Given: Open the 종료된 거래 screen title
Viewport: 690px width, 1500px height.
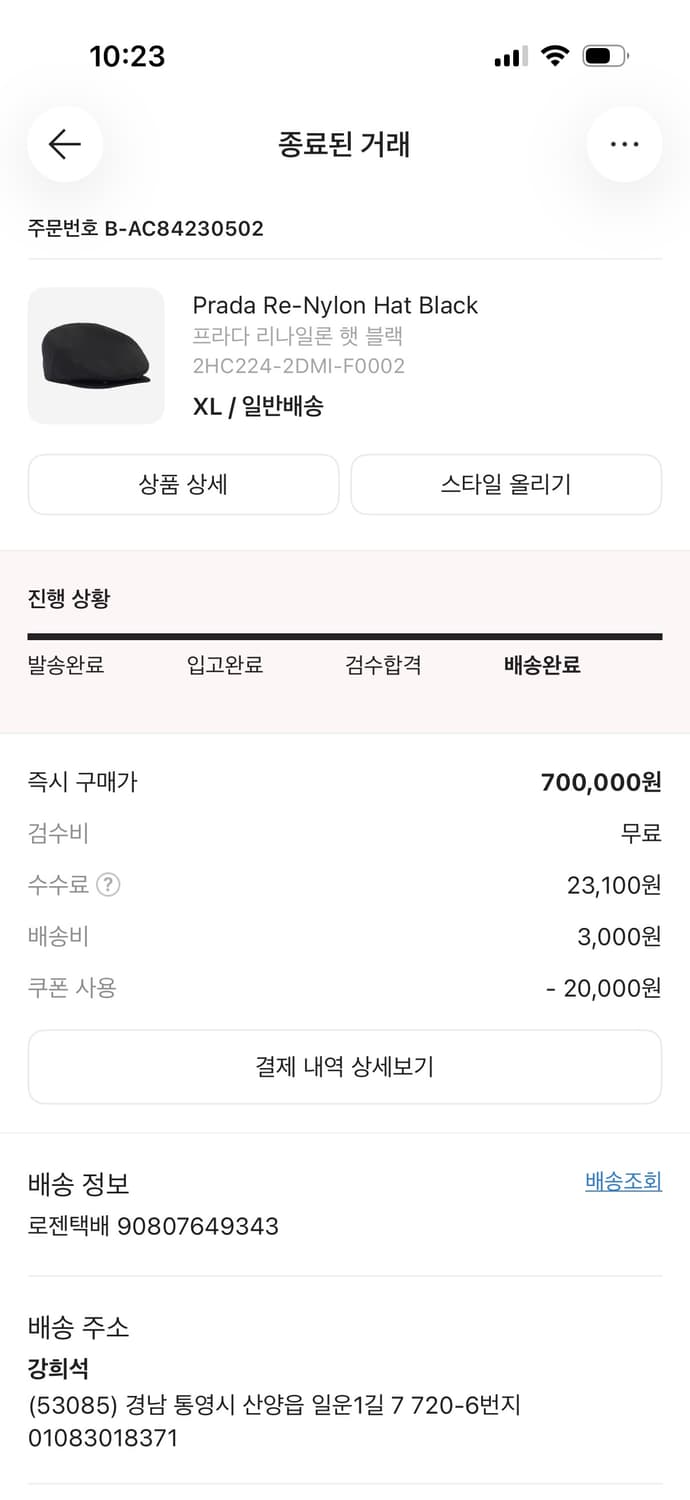Looking at the screenshot, I should (345, 143).
